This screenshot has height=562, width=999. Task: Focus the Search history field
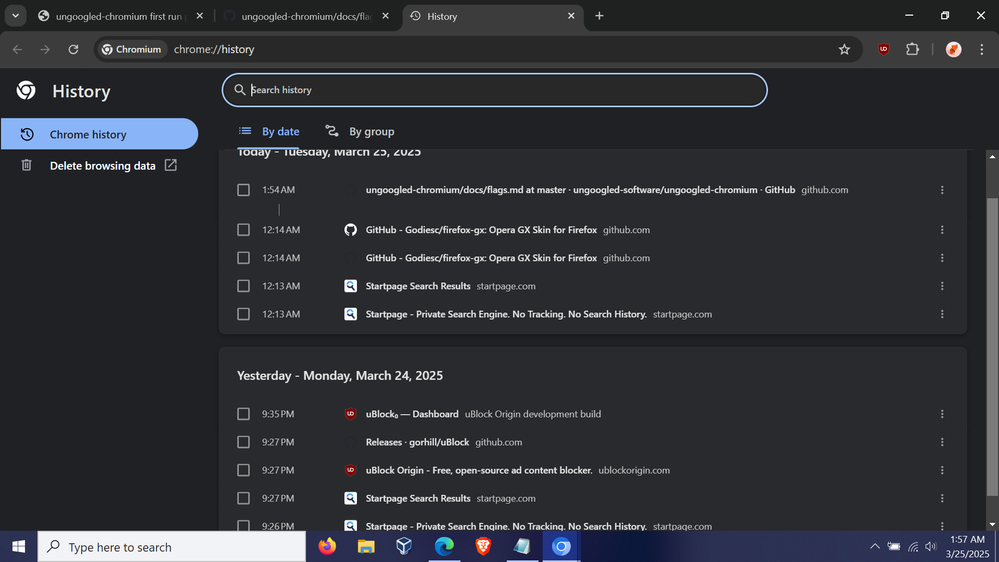tap(494, 90)
